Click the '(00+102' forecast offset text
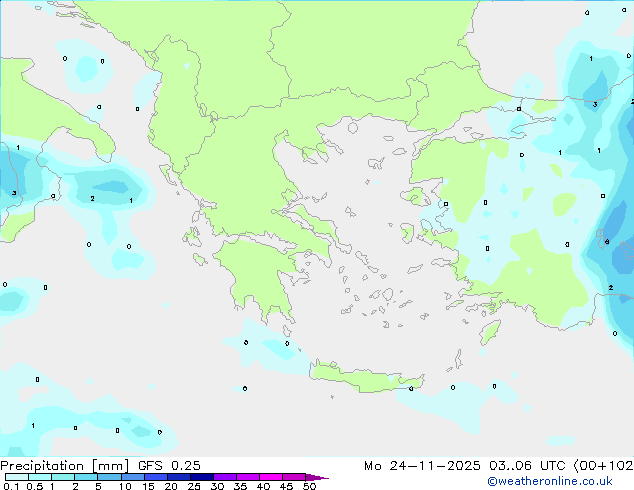The image size is (634, 490). [x=603, y=466]
